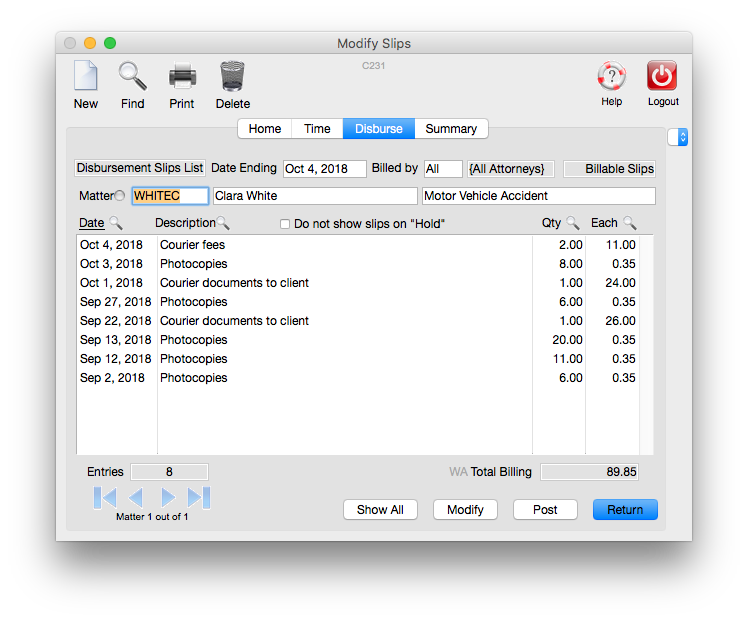This screenshot has height=621, width=748.
Task: Click the blue Return button
Action: 625,510
